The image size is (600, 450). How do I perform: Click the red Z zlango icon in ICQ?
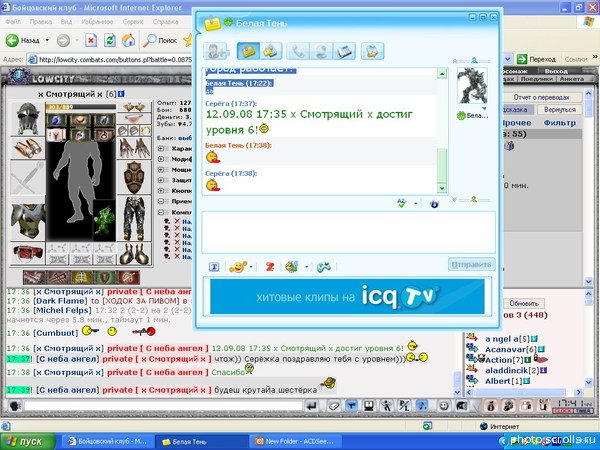point(270,267)
